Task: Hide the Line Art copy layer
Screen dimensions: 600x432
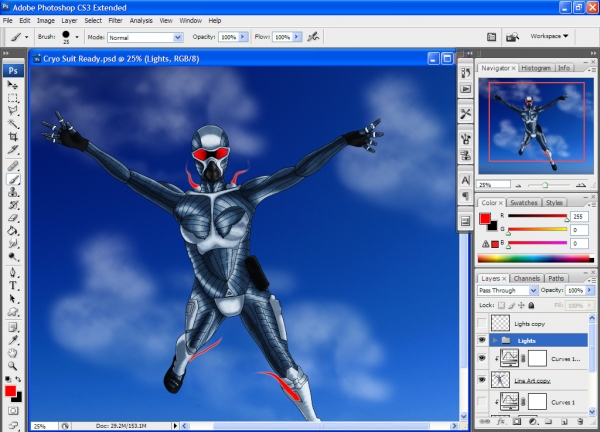Action: pyautogui.click(x=482, y=380)
